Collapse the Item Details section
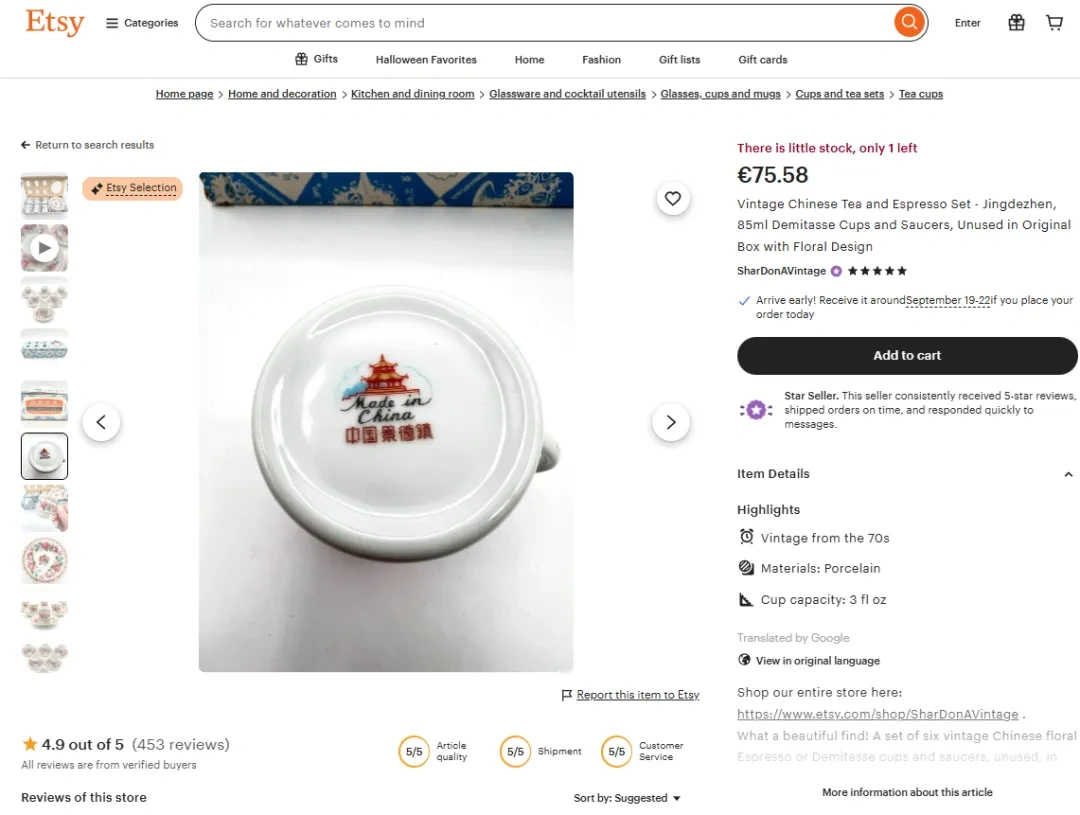Screen dimensions: 1080x815 (1067, 474)
